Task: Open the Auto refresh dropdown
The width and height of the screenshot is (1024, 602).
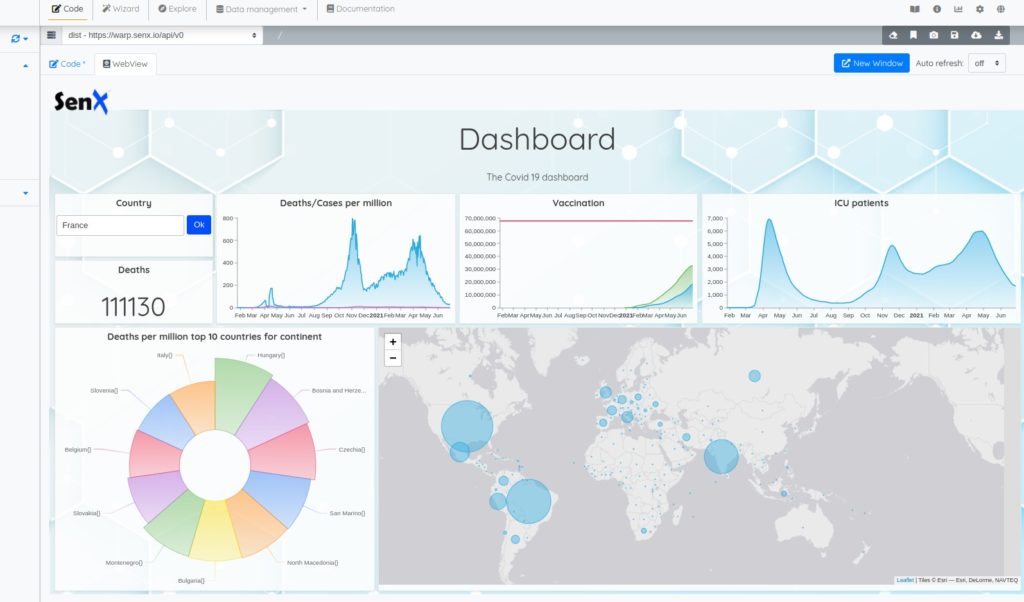Action: pos(986,63)
